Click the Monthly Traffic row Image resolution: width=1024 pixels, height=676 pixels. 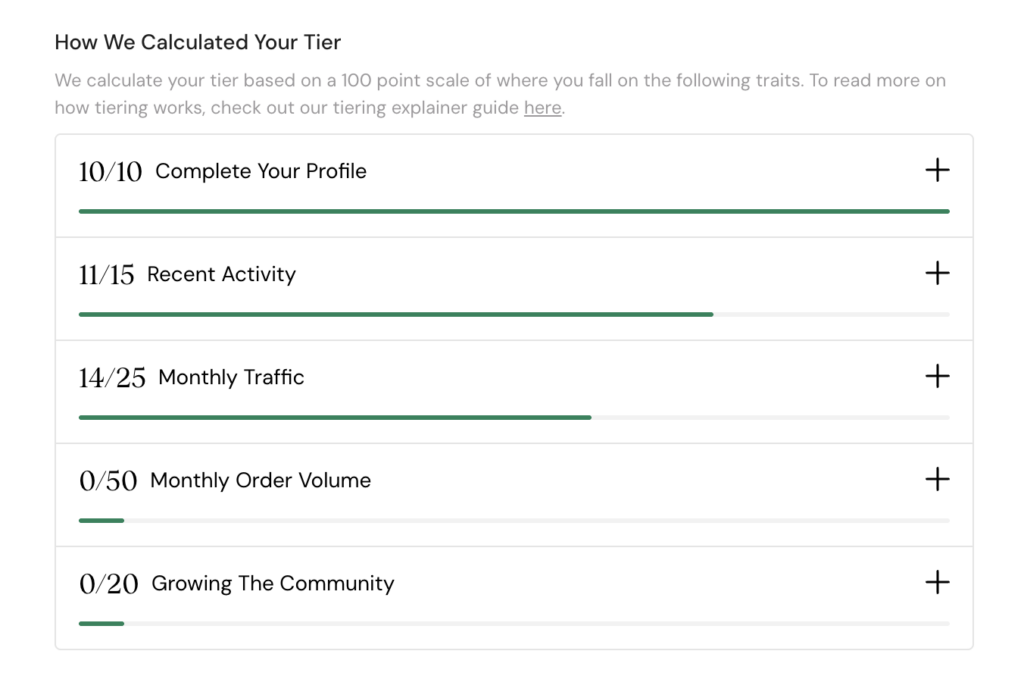point(231,377)
